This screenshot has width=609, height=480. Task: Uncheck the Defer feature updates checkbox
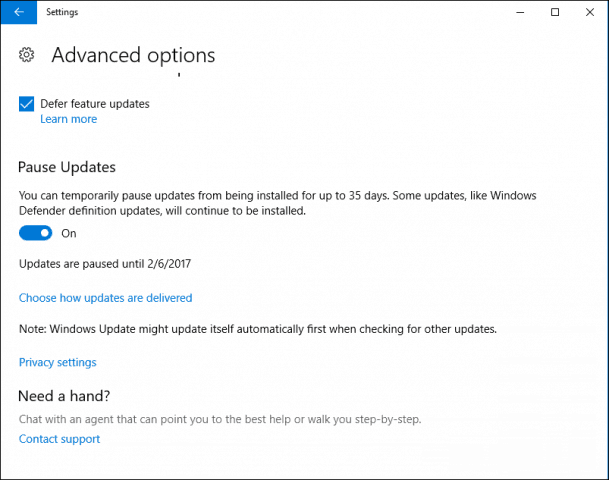tap(26, 104)
